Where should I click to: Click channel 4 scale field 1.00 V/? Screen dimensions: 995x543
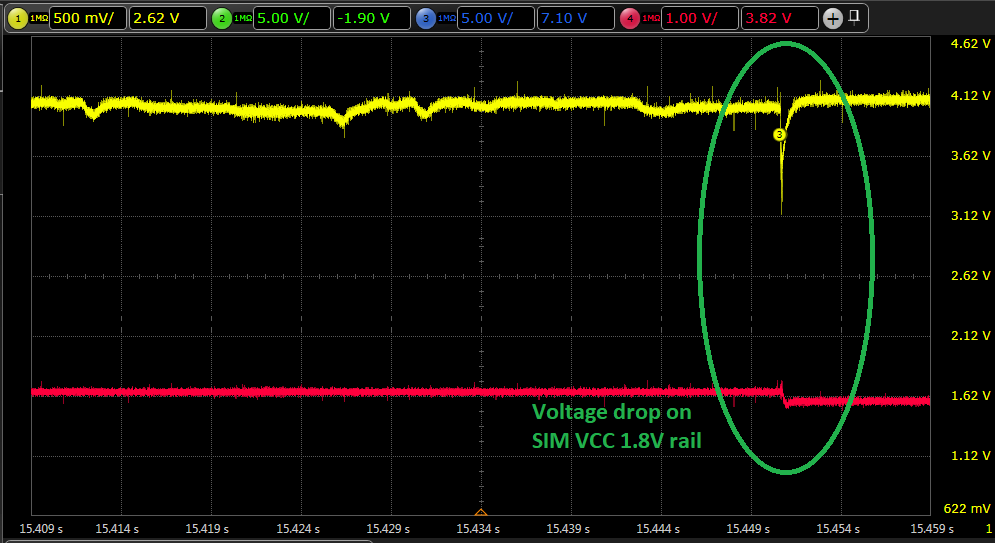point(700,18)
